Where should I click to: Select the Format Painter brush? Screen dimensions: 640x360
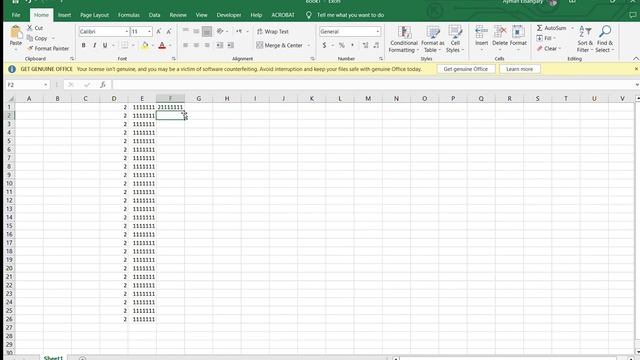pyautogui.click(x=30, y=48)
